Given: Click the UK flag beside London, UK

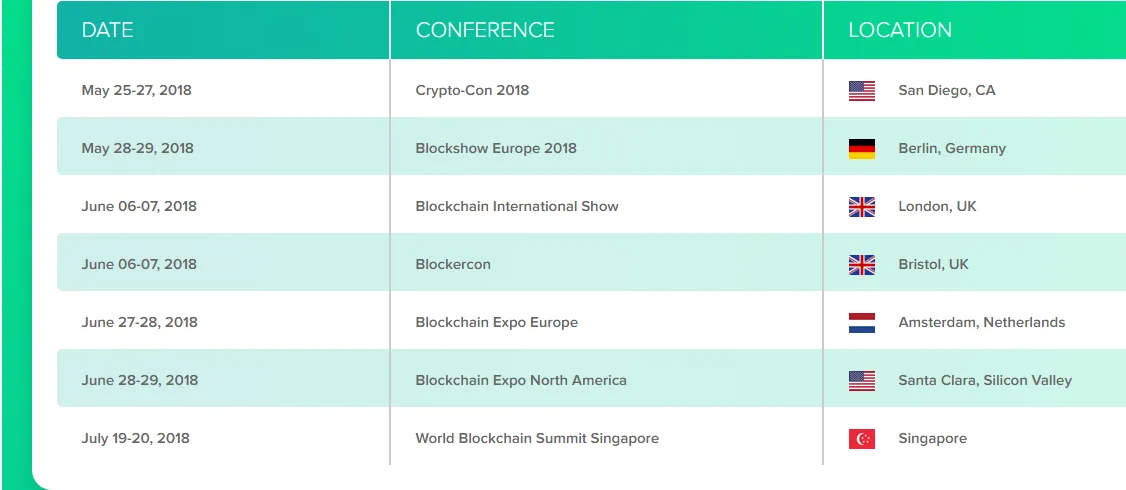Looking at the screenshot, I should pyautogui.click(x=862, y=207).
